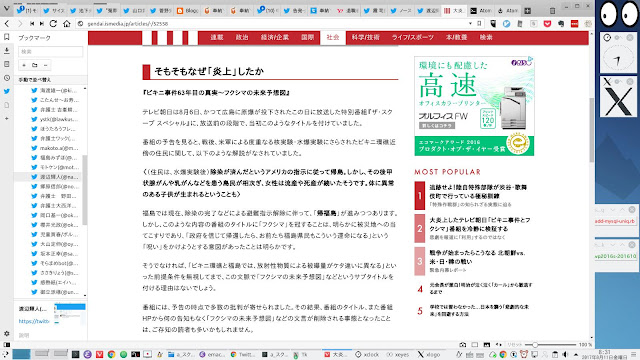
Task: Open the closed tabs trash can
Action: coord(552,11)
